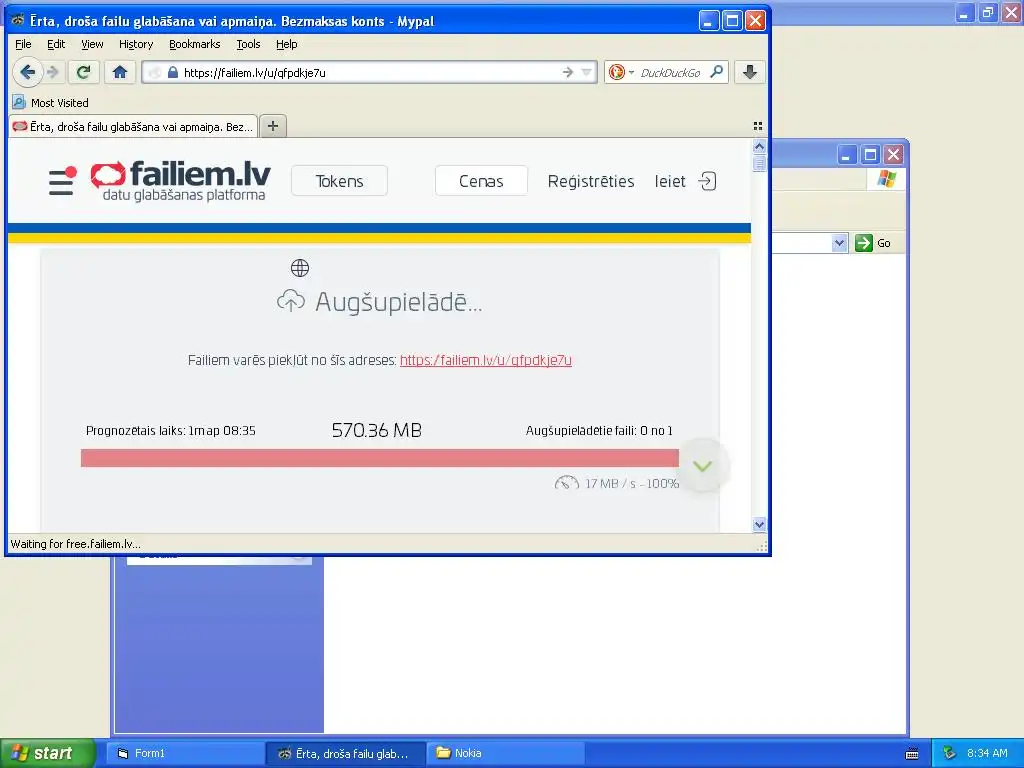Click the globe icon above upload heading
The height and width of the screenshot is (768, 1024).
point(300,268)
